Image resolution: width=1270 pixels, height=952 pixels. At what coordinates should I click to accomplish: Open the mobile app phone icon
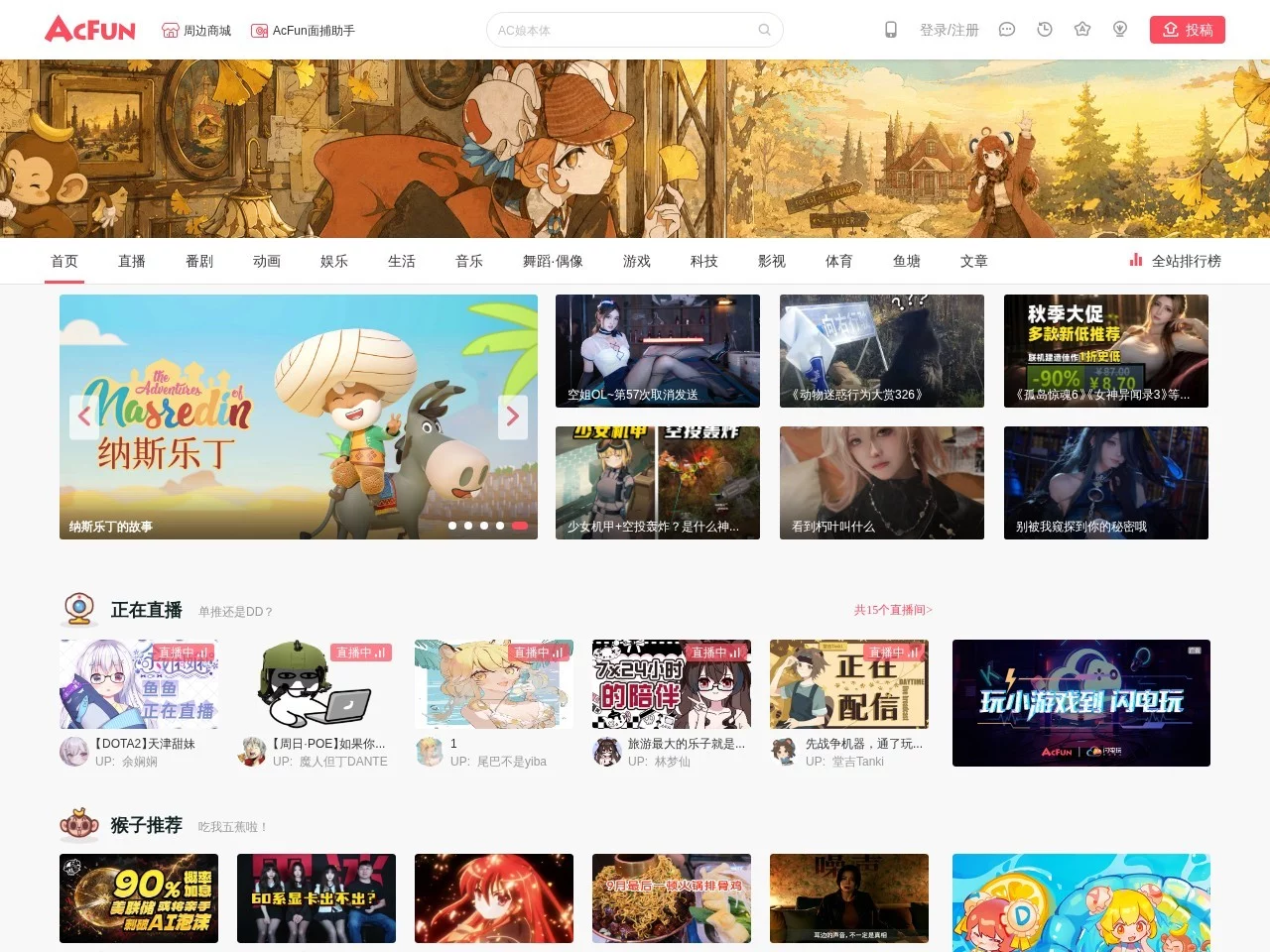pos(891,30)
